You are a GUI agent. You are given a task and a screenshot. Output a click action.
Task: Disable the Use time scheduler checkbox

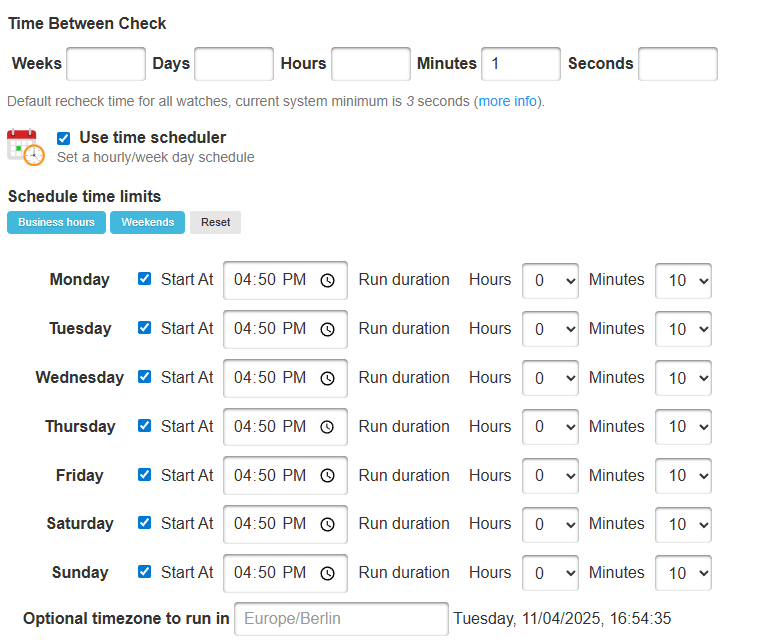pos(64,138)
